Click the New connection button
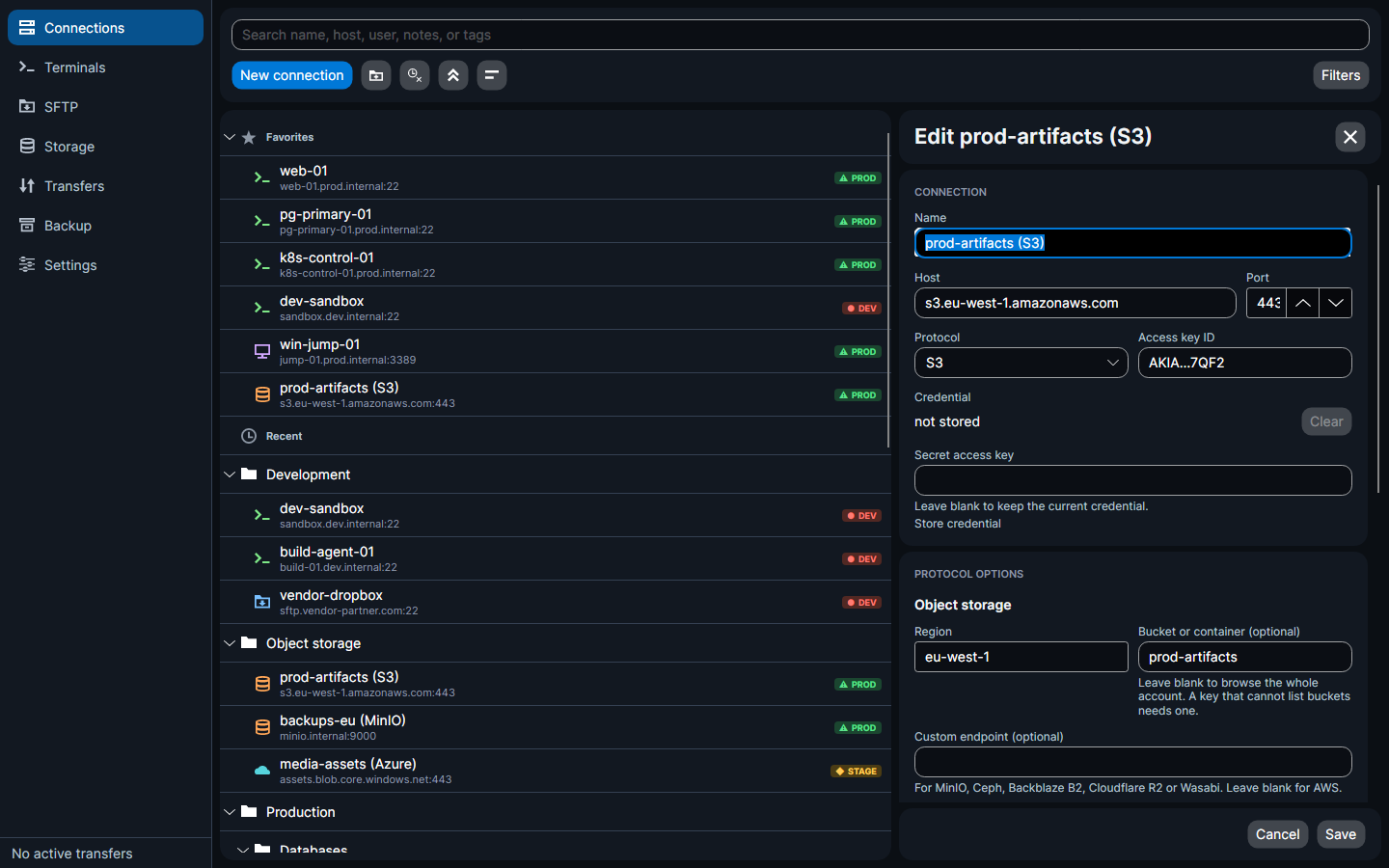 pyautogui.click(x=291, y=75)
